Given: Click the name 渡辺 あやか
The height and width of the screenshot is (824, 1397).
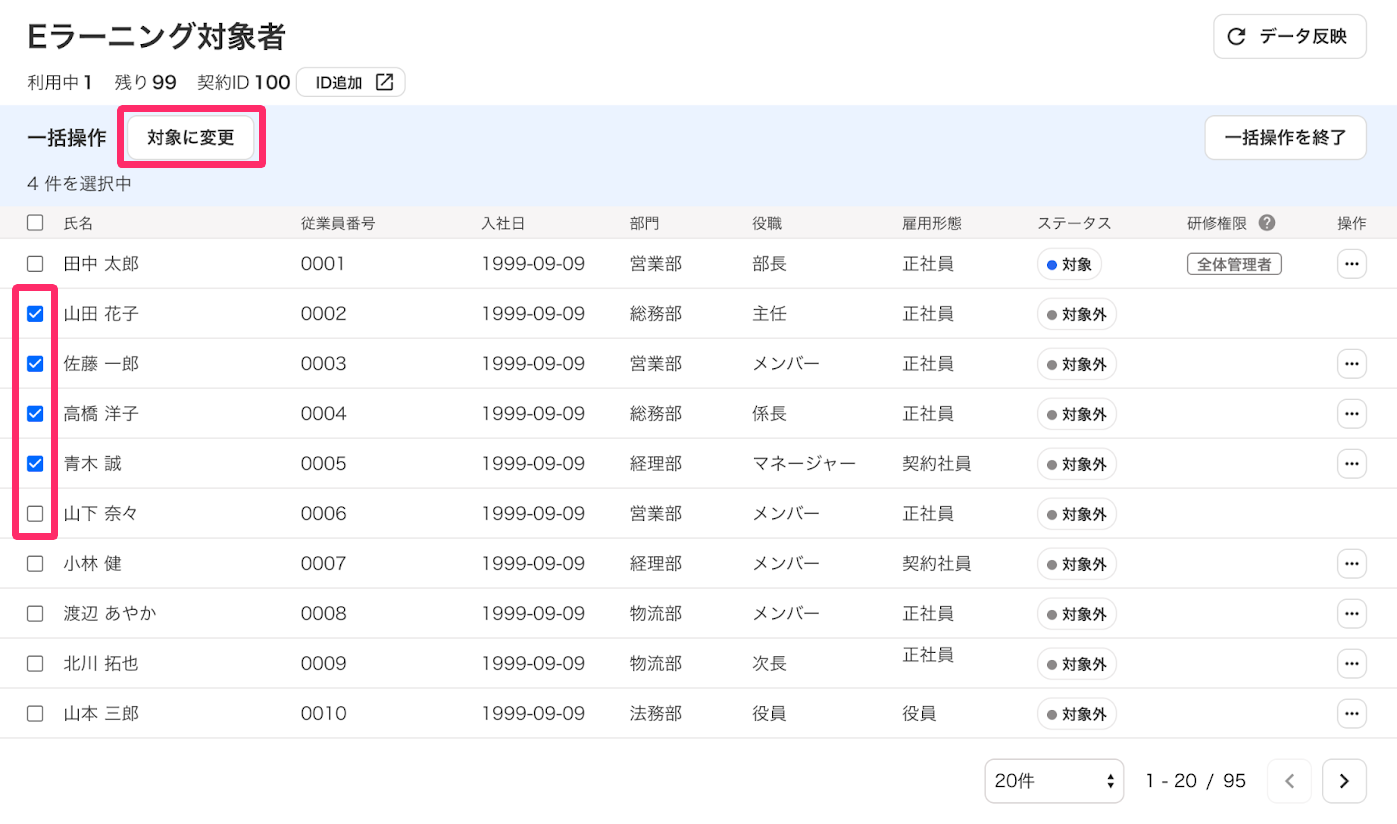Looking at the screenshot, I should click(x=110, y=614).
